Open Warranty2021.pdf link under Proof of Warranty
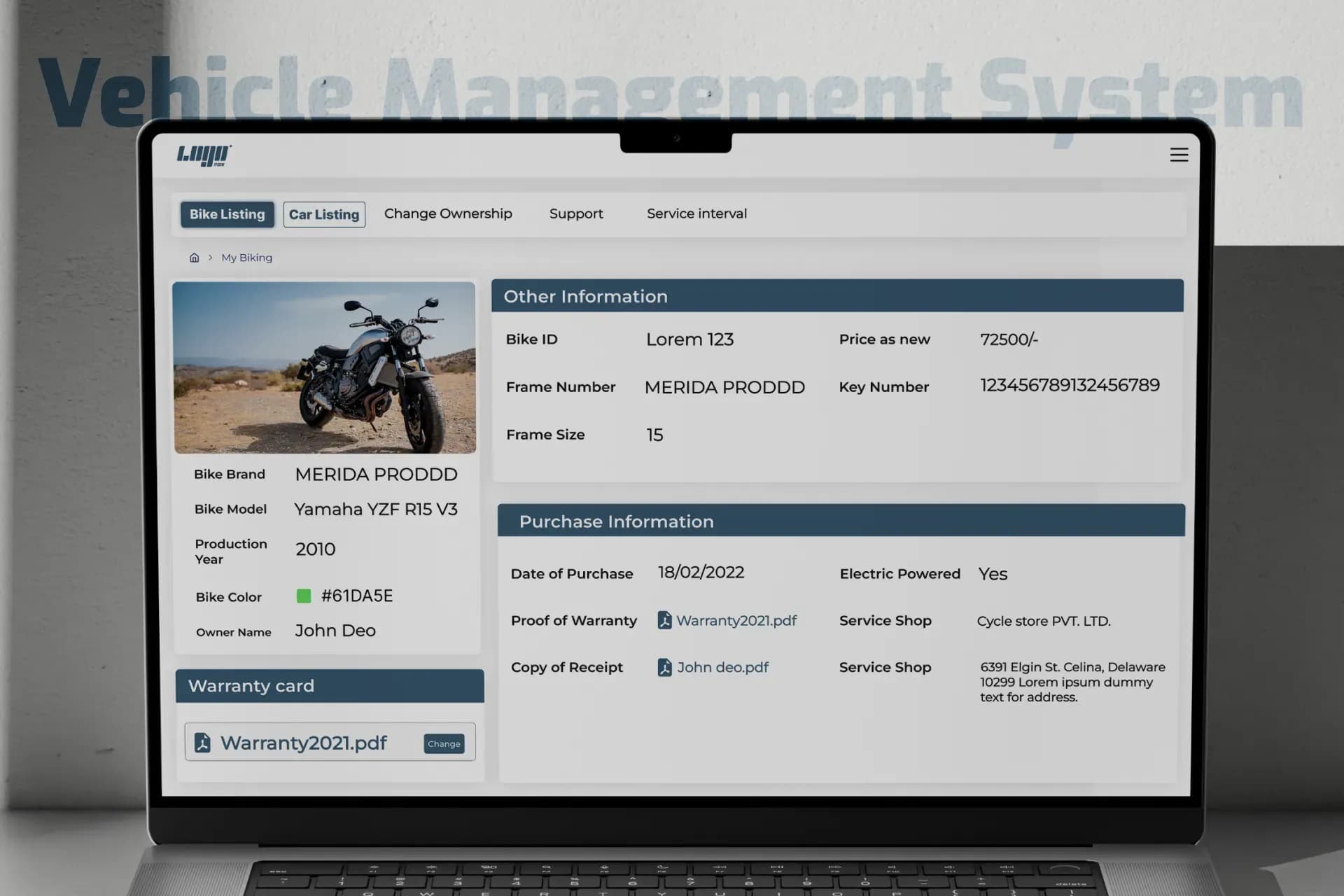1344x896 pixels. [736, 620]
